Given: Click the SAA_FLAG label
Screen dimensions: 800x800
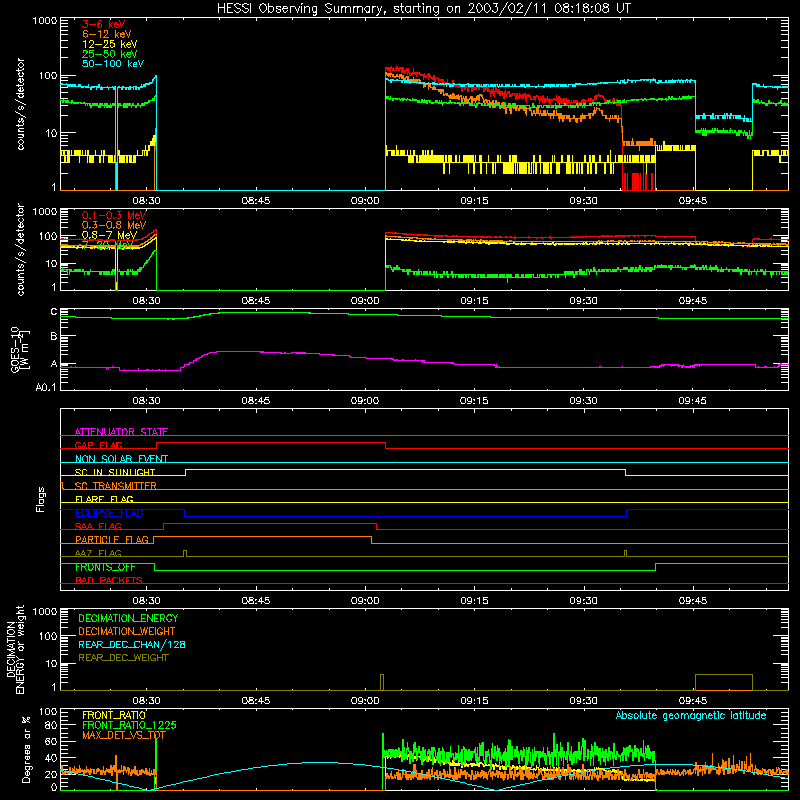Looking at the screenshot, I should click(x=98, y=526).
